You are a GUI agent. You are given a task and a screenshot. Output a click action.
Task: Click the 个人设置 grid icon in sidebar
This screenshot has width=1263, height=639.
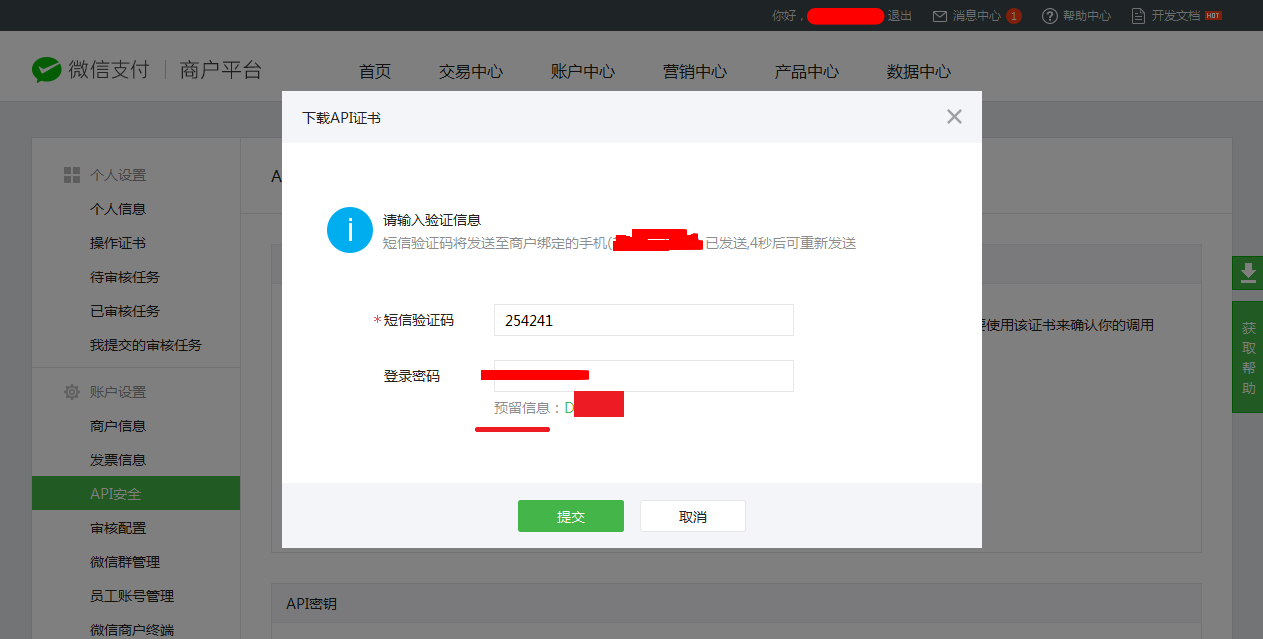tap(72, 175)
